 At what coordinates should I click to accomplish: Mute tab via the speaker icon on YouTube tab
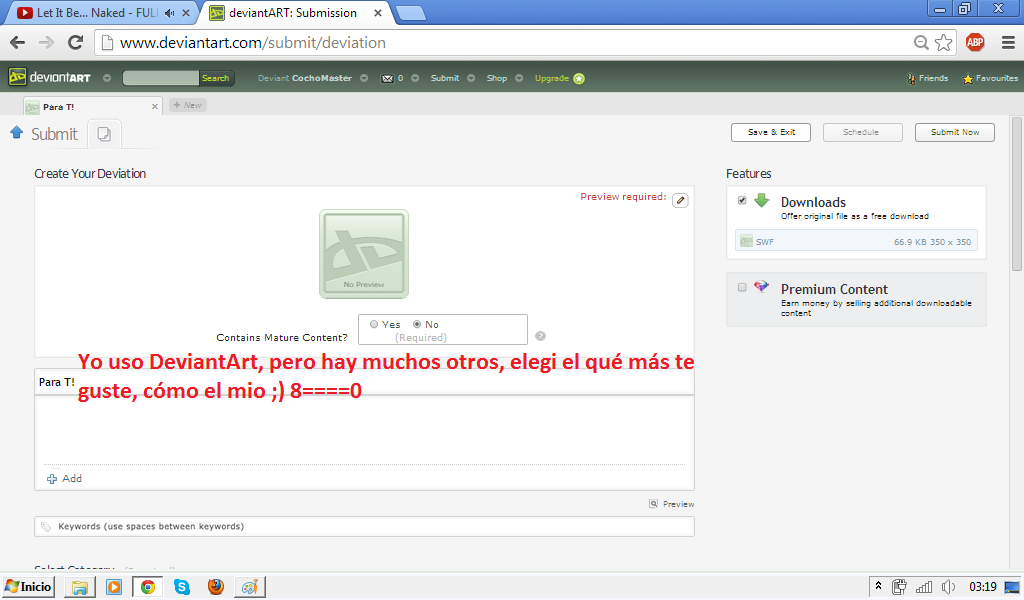pyautogui.click(x=170, y=13)
